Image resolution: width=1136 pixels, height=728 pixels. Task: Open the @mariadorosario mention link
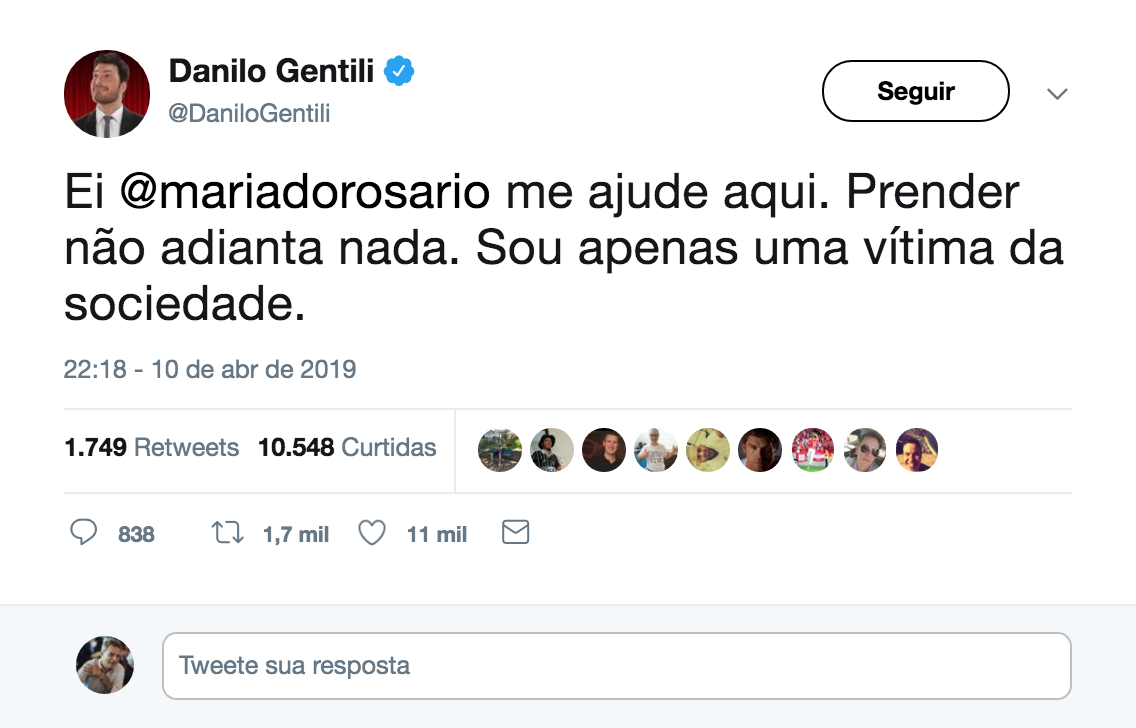(x=306, y=193)
